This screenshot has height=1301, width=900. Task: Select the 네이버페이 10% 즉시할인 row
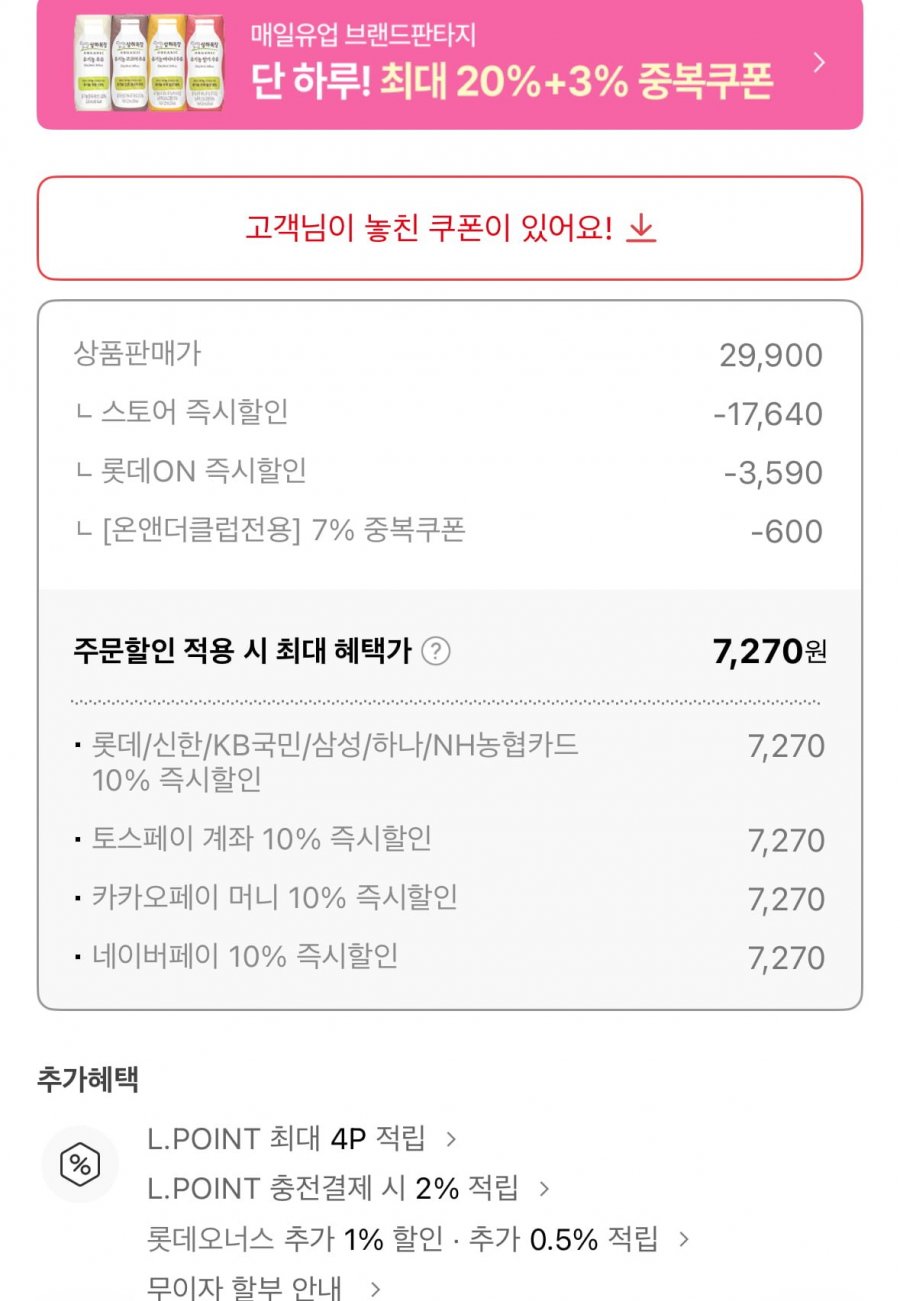tap(449, 957)
